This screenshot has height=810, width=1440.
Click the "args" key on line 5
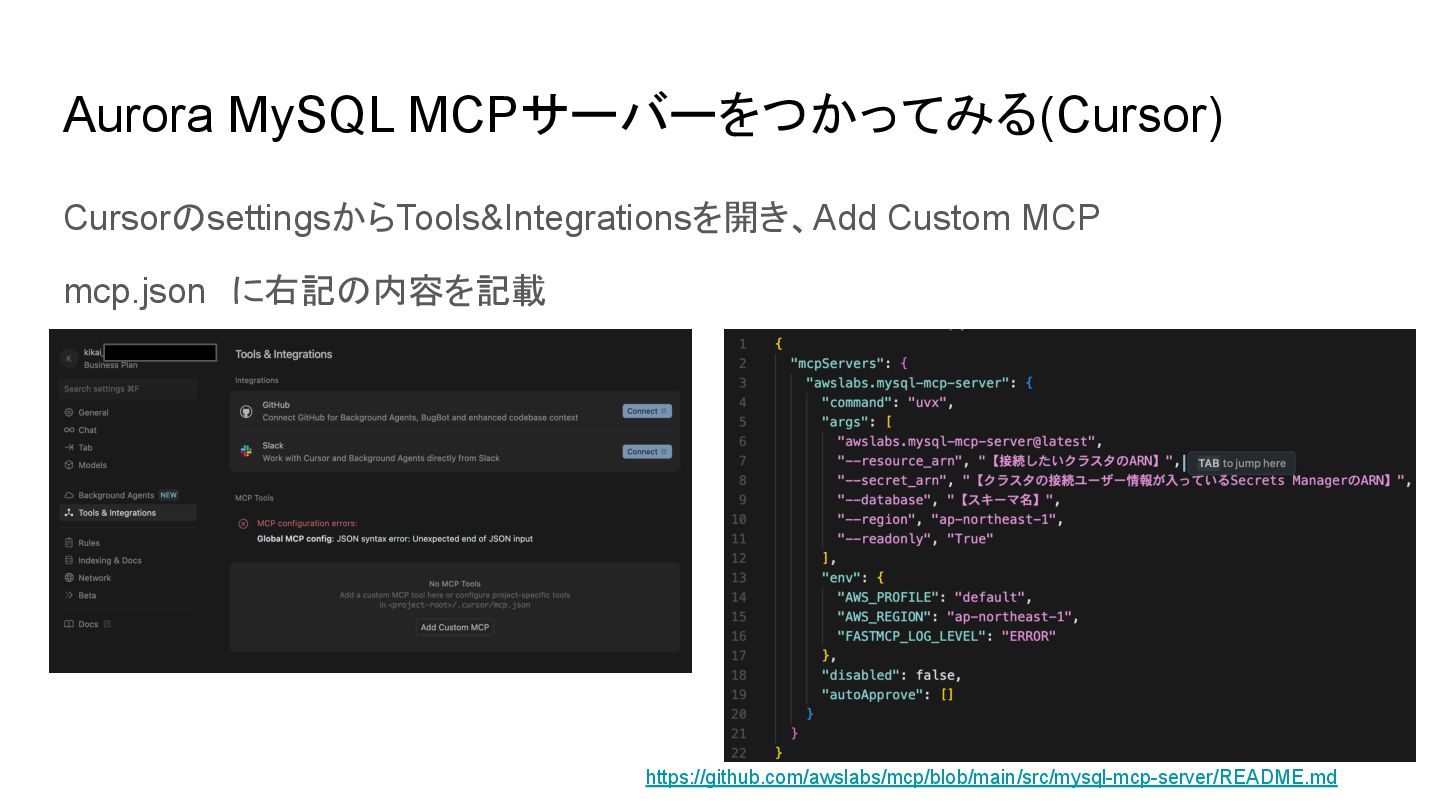(844, 421)
